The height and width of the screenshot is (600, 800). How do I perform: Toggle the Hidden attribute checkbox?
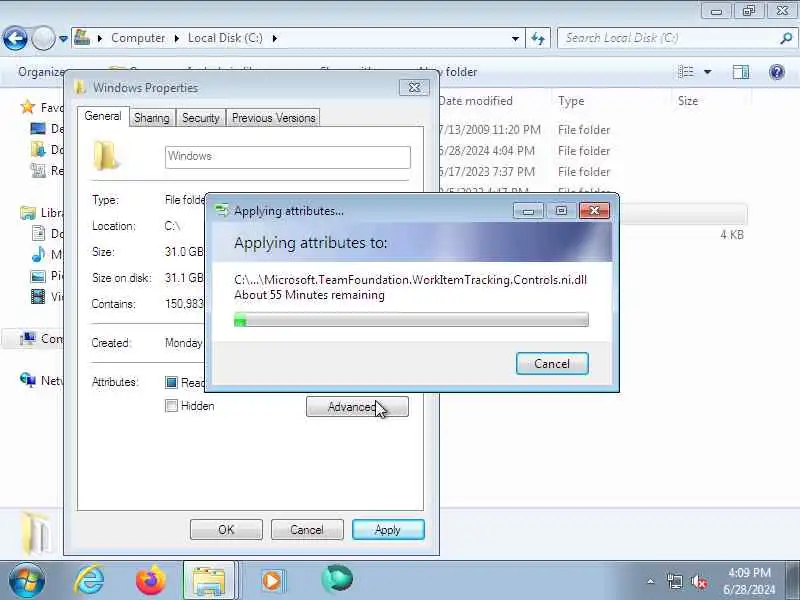point(171,406)
